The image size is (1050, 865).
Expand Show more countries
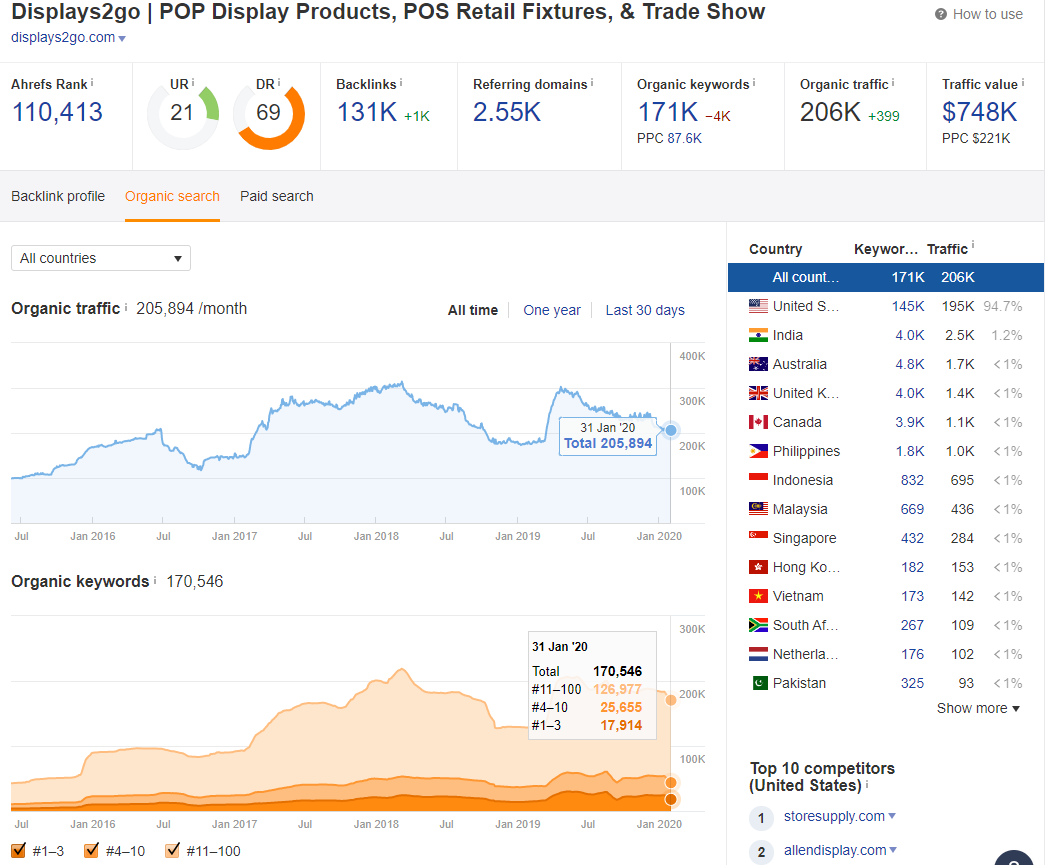tap(978, 708)
